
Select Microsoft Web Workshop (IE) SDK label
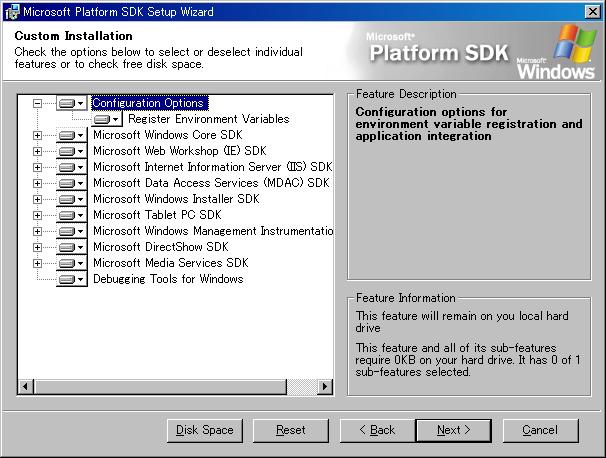180,151
